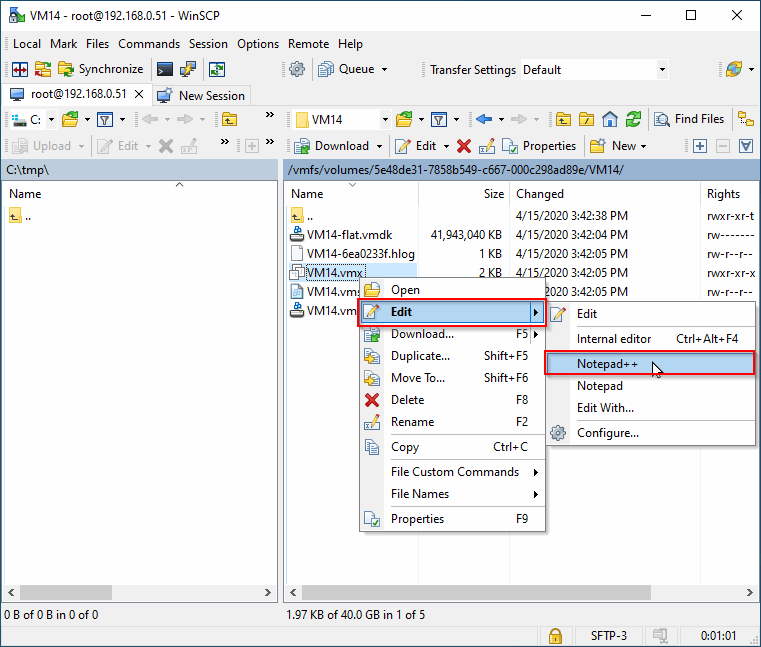The width and height of the screenshot is (761, 647).
Task: Click the Commander/Explorer toggle icon in main toolbar
Action: click(20, 69)
